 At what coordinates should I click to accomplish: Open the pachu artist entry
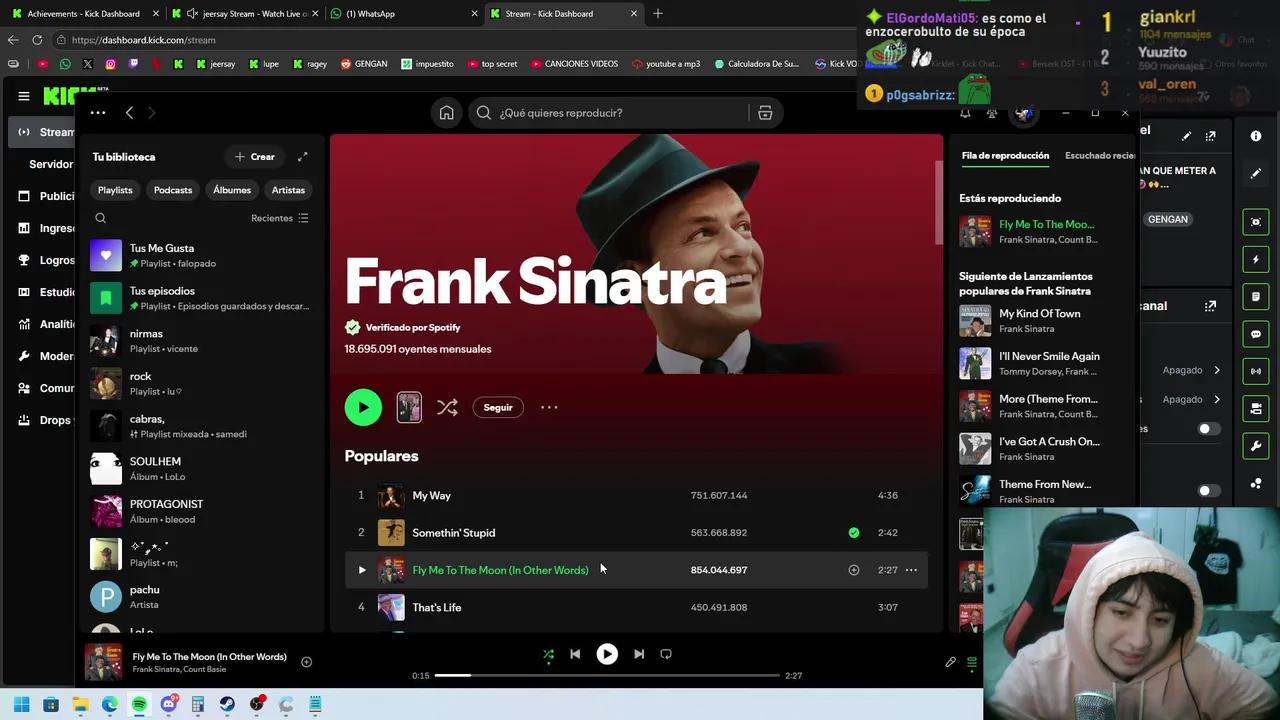[x=200, y=597]
